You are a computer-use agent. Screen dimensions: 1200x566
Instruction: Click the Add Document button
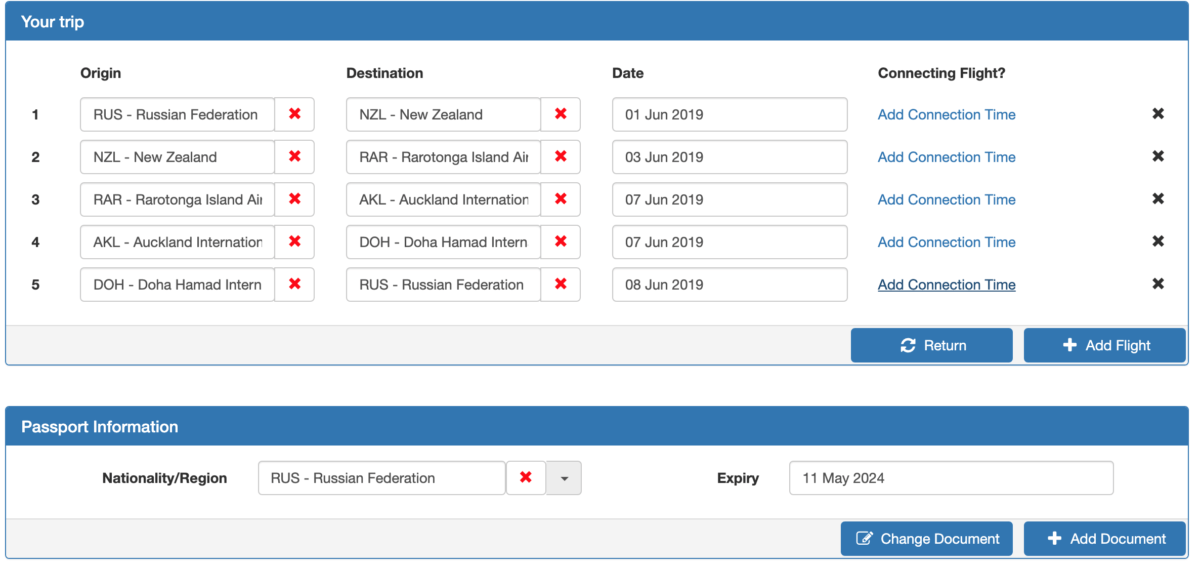pos(1105,538)
